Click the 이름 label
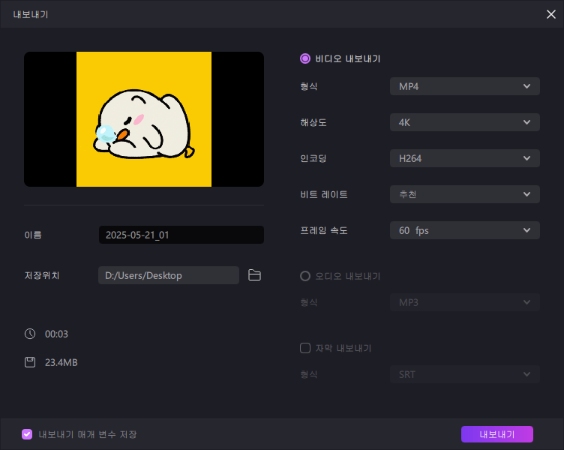Image resolution: width=564 pixels, height=450 pixels. 33,235
